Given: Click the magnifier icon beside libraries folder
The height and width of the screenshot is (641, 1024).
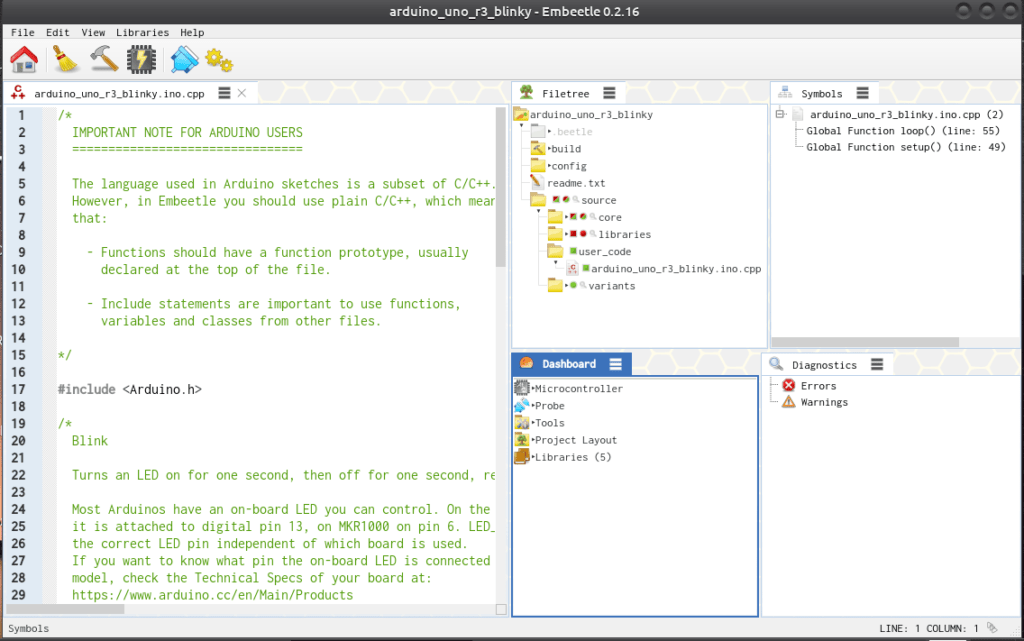Looking at the screenshot, I should pyautogui.click(x=592, y=234).
